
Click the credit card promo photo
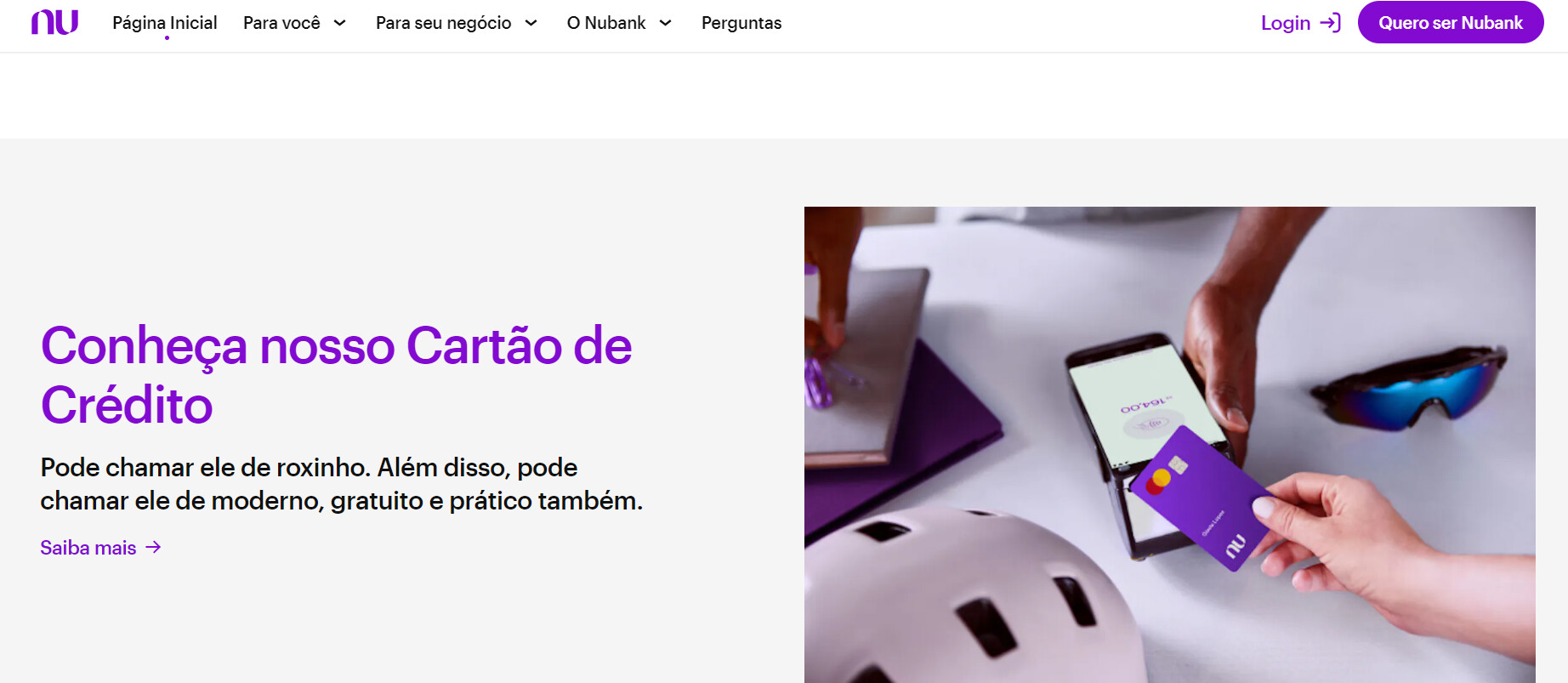pyautogui.click(x=1170, y=445)
